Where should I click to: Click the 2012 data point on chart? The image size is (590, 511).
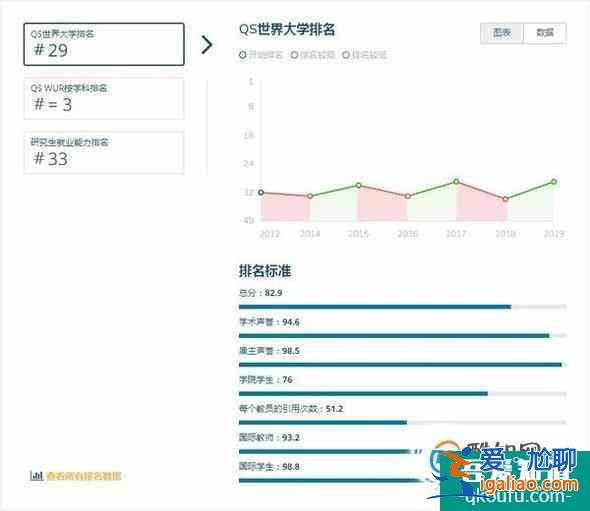(x=261, y=193)
